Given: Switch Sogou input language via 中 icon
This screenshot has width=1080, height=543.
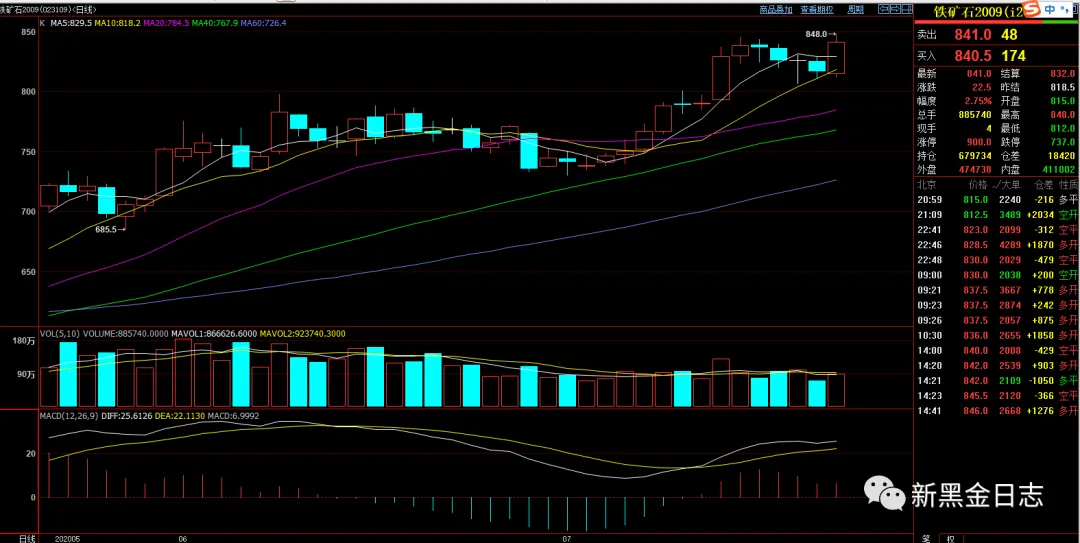Looking at the screenshot, I should [x=1049, y=9].
